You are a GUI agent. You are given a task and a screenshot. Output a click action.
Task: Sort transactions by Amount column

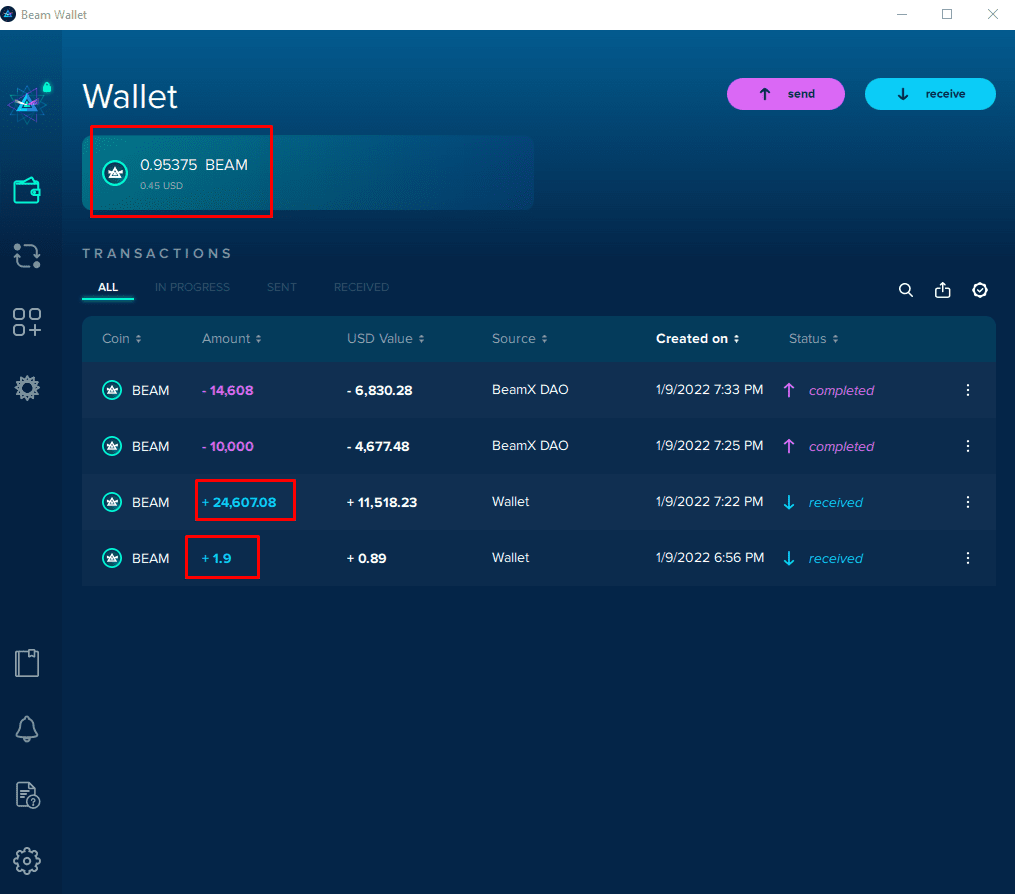(x=231, y=339)
